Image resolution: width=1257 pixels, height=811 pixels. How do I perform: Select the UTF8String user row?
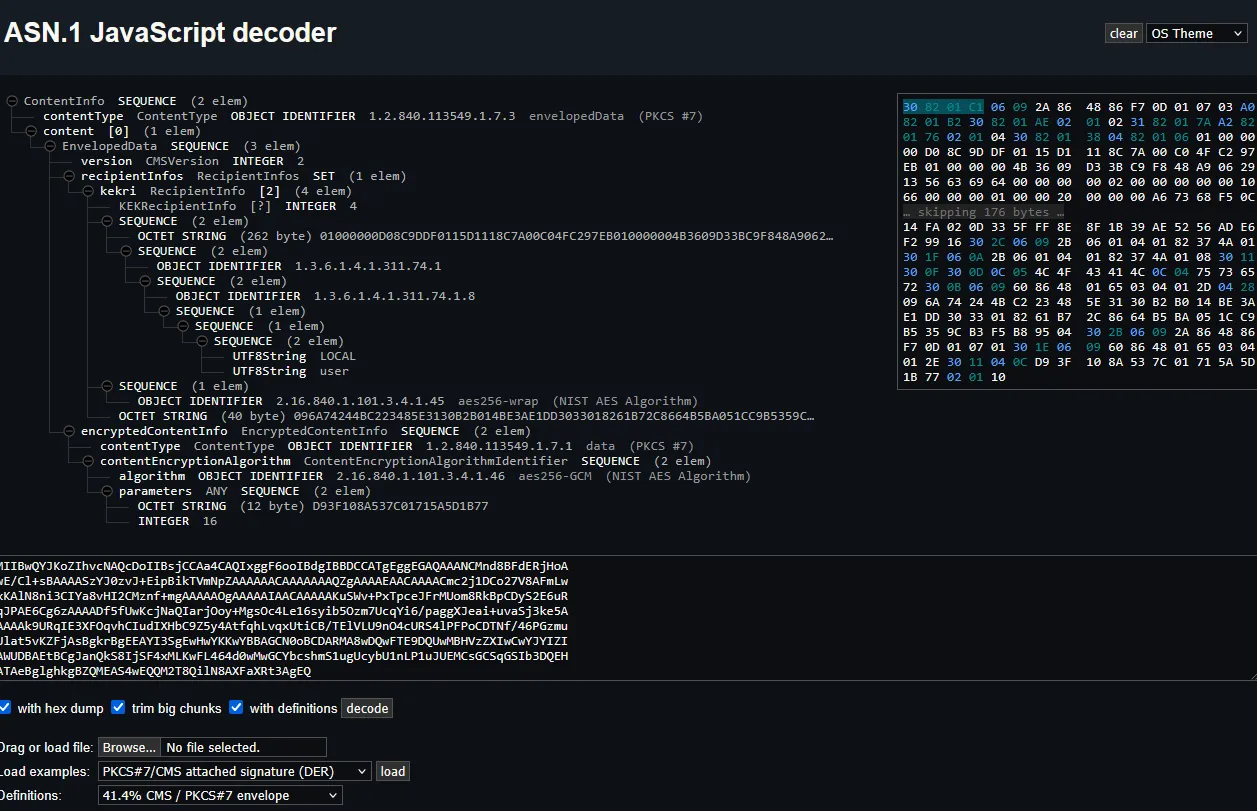tap(290, 371)
